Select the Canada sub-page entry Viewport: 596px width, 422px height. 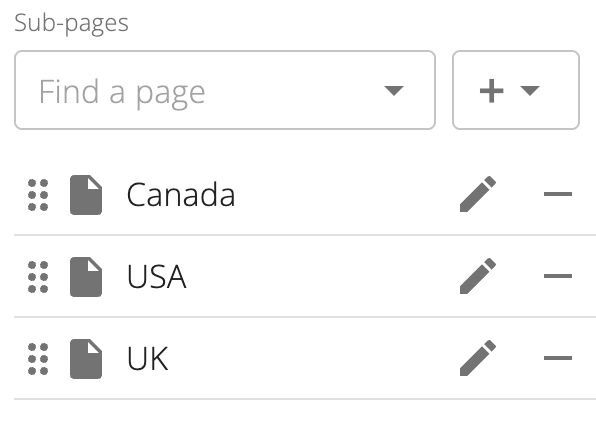[x=181, y=195]
